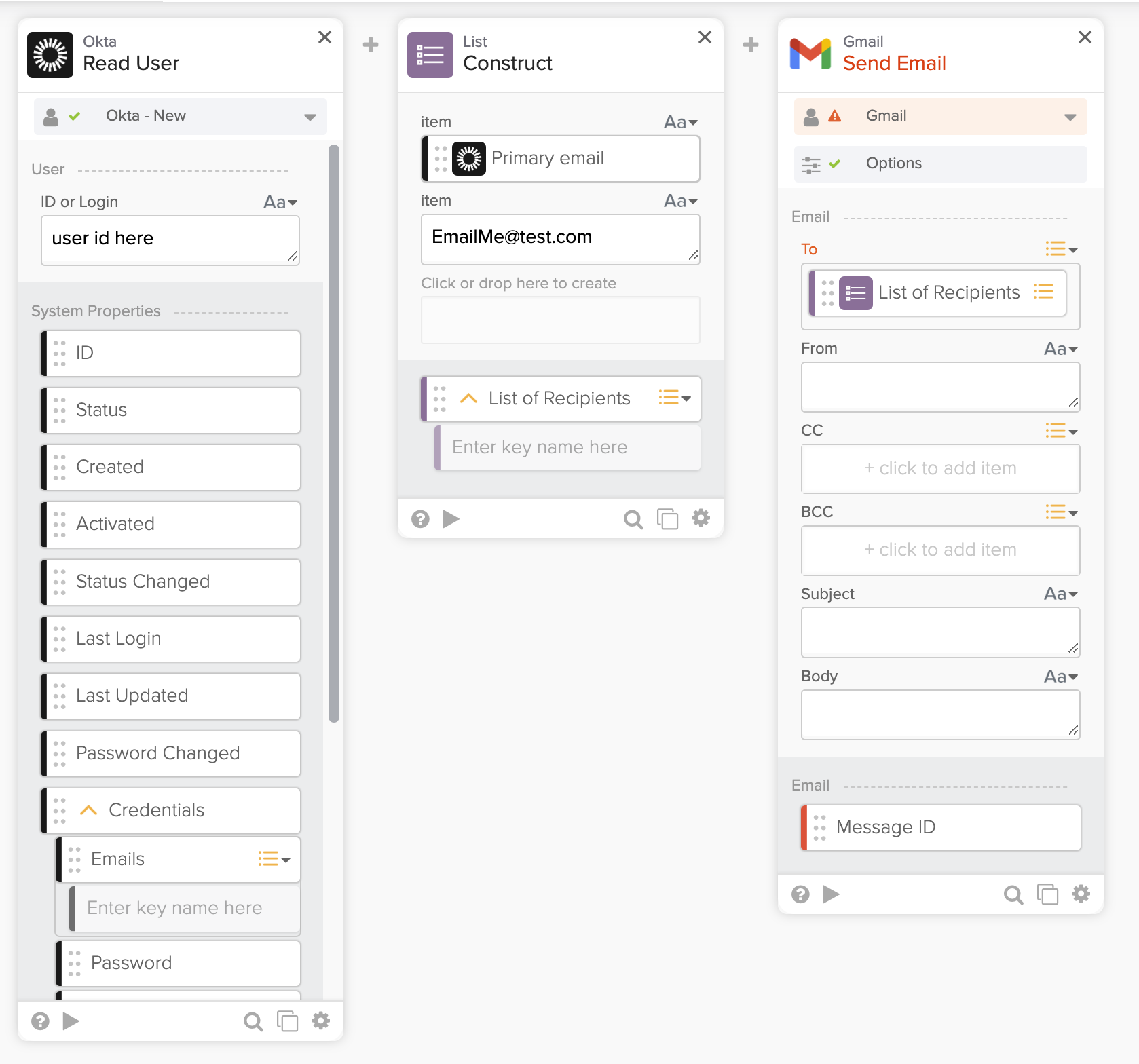Add a card after List Construct
The image size is (1139, 1064).
[x=751, y=45]
